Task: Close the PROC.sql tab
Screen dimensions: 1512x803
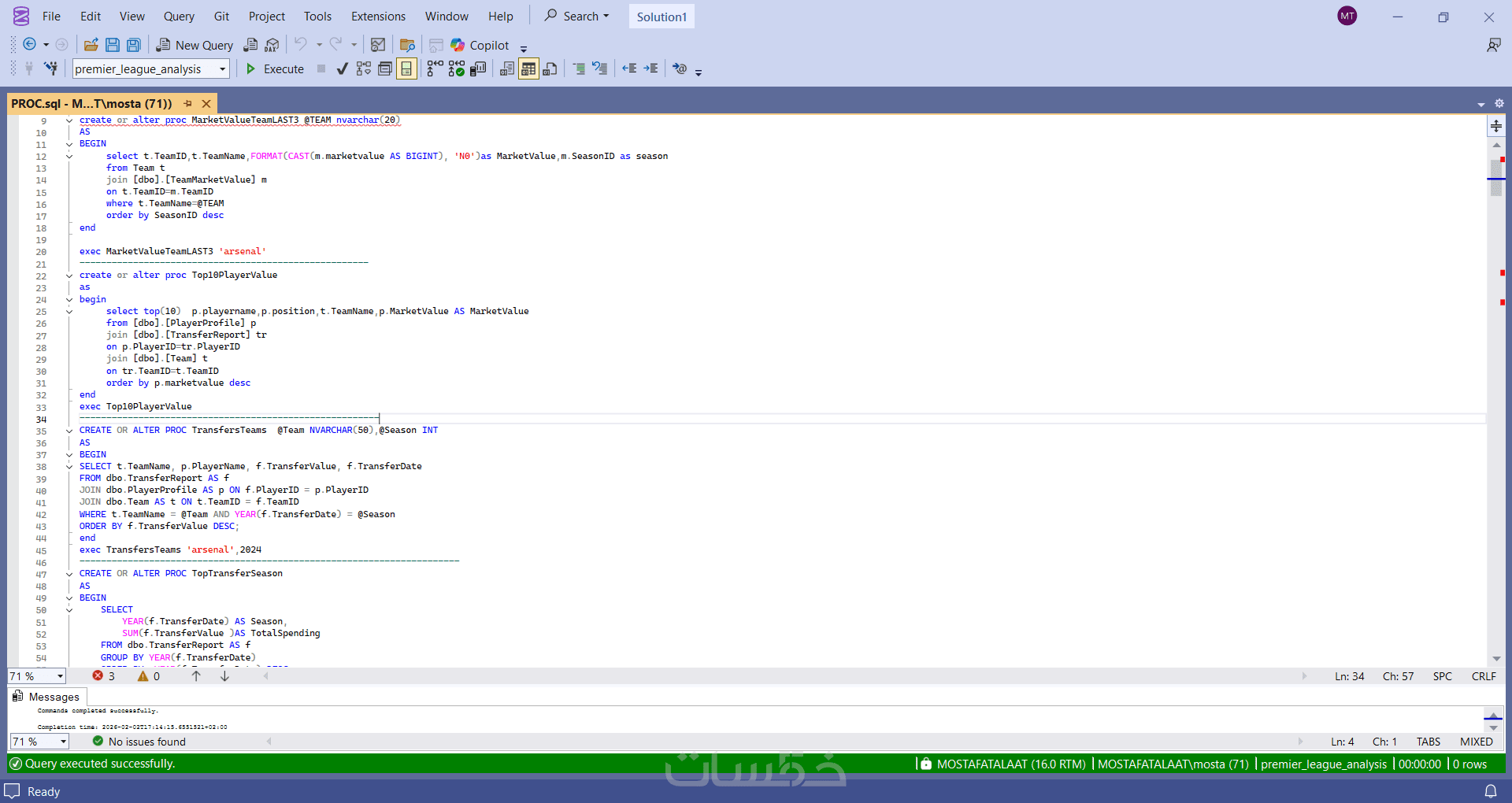Action: click(206, 103)
